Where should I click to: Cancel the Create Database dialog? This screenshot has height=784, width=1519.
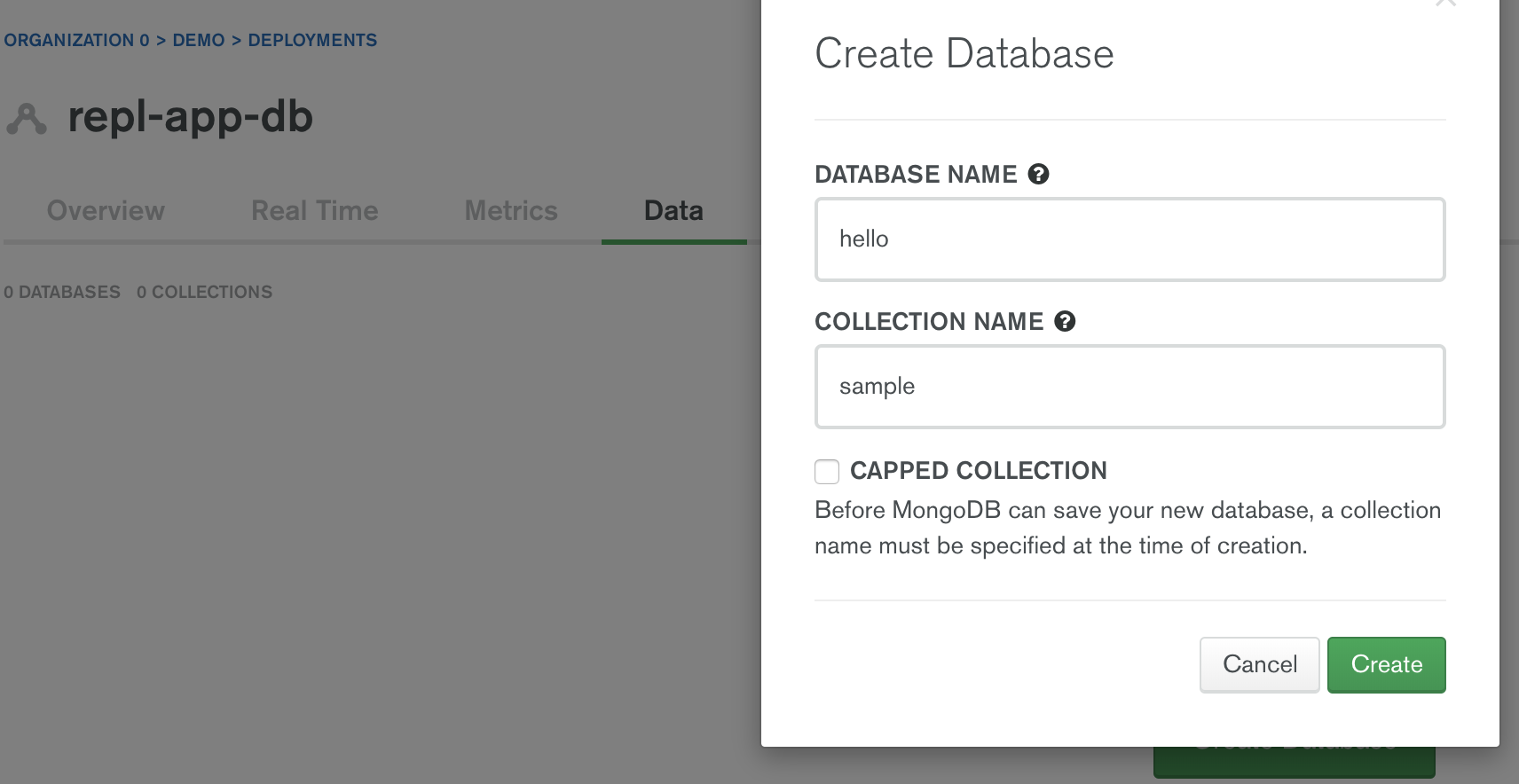1259,664
